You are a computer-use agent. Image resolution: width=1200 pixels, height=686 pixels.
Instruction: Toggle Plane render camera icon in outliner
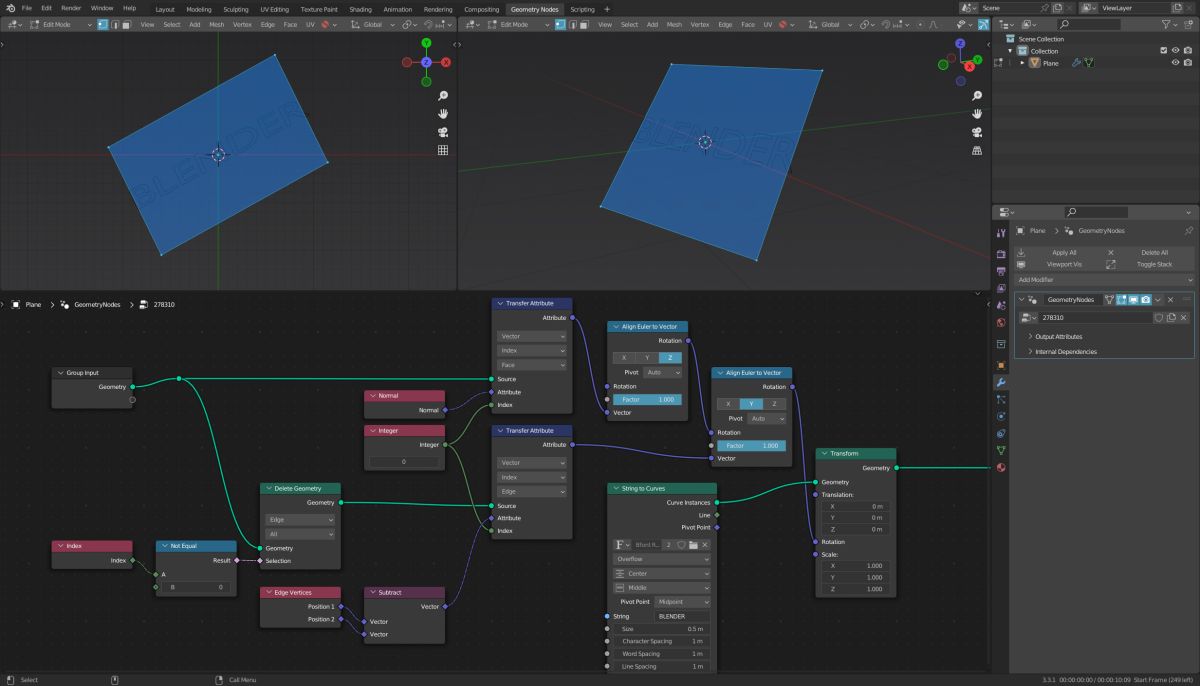1188,63
